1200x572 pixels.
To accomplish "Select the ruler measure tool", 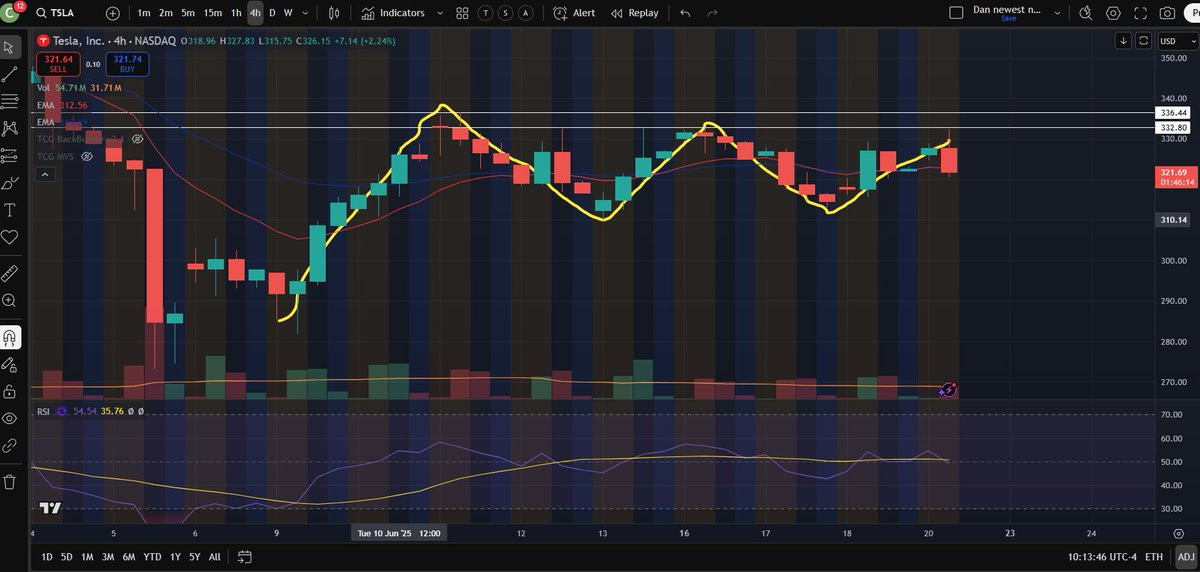I will click(x=10, y=272).
